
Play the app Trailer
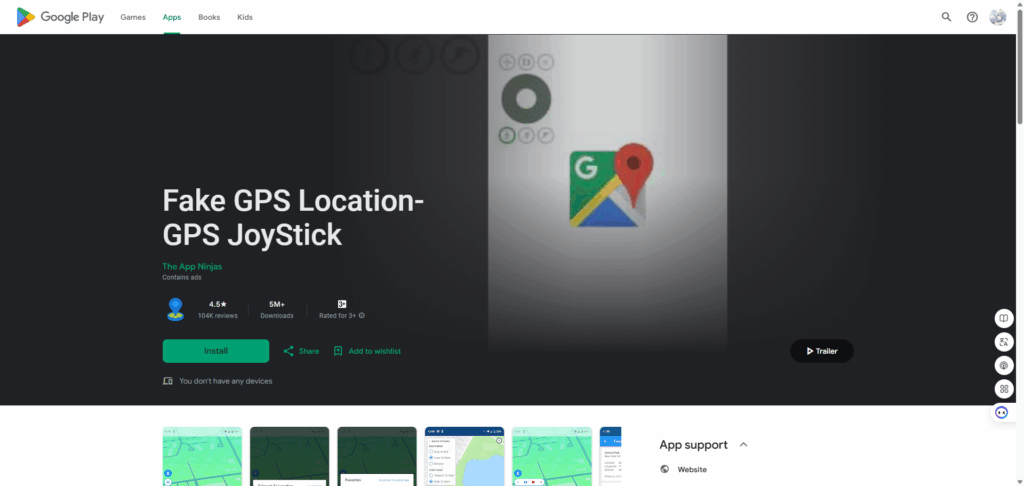coord(821,351)
